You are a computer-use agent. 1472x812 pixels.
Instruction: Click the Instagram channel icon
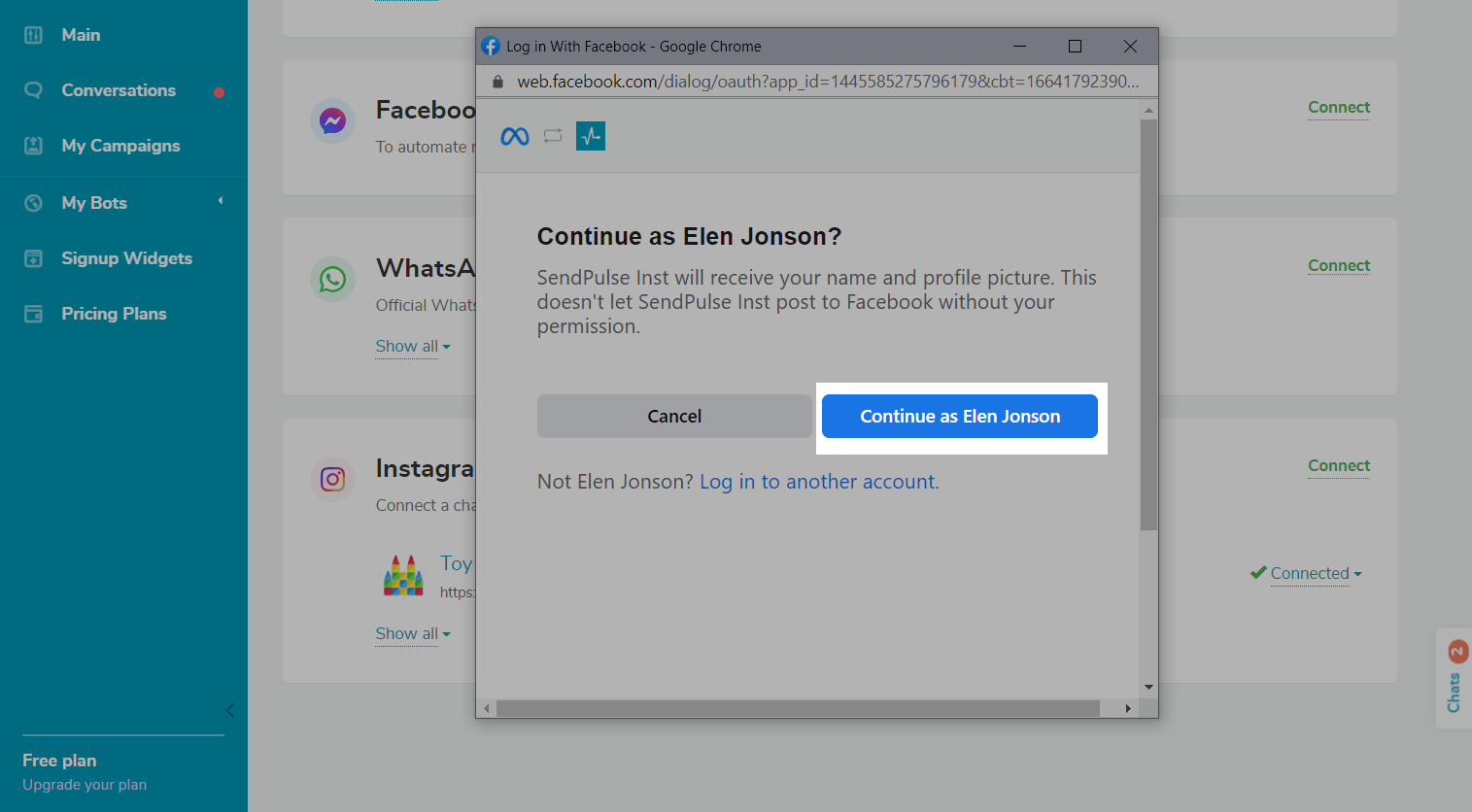(x=332, y=480)
